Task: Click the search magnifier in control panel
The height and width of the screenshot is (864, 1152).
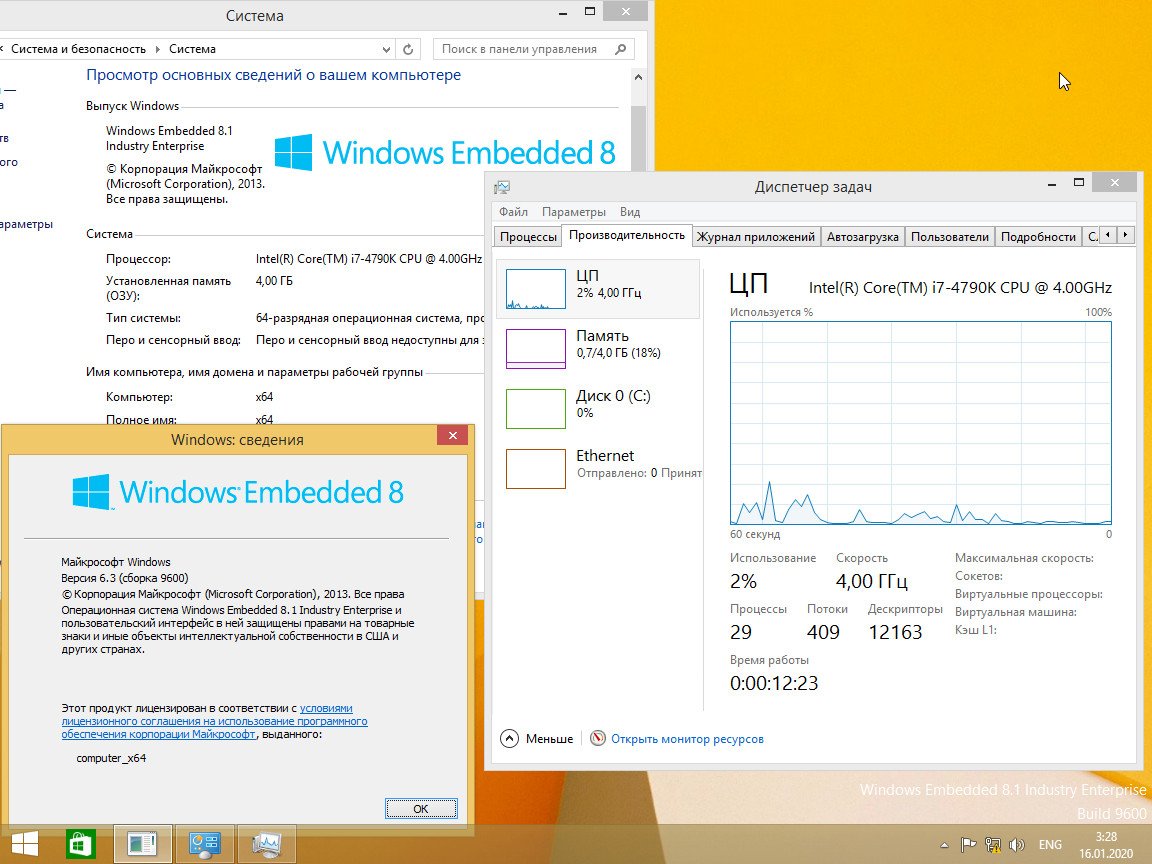Action: pos(621,49)
